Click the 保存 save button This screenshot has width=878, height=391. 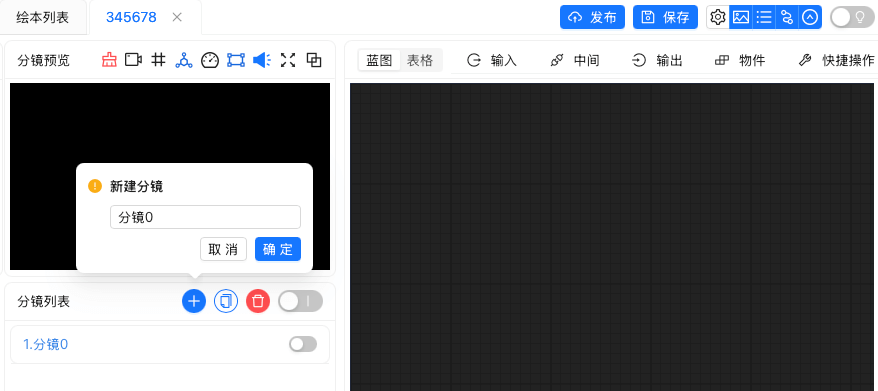[x=665, y=17]
